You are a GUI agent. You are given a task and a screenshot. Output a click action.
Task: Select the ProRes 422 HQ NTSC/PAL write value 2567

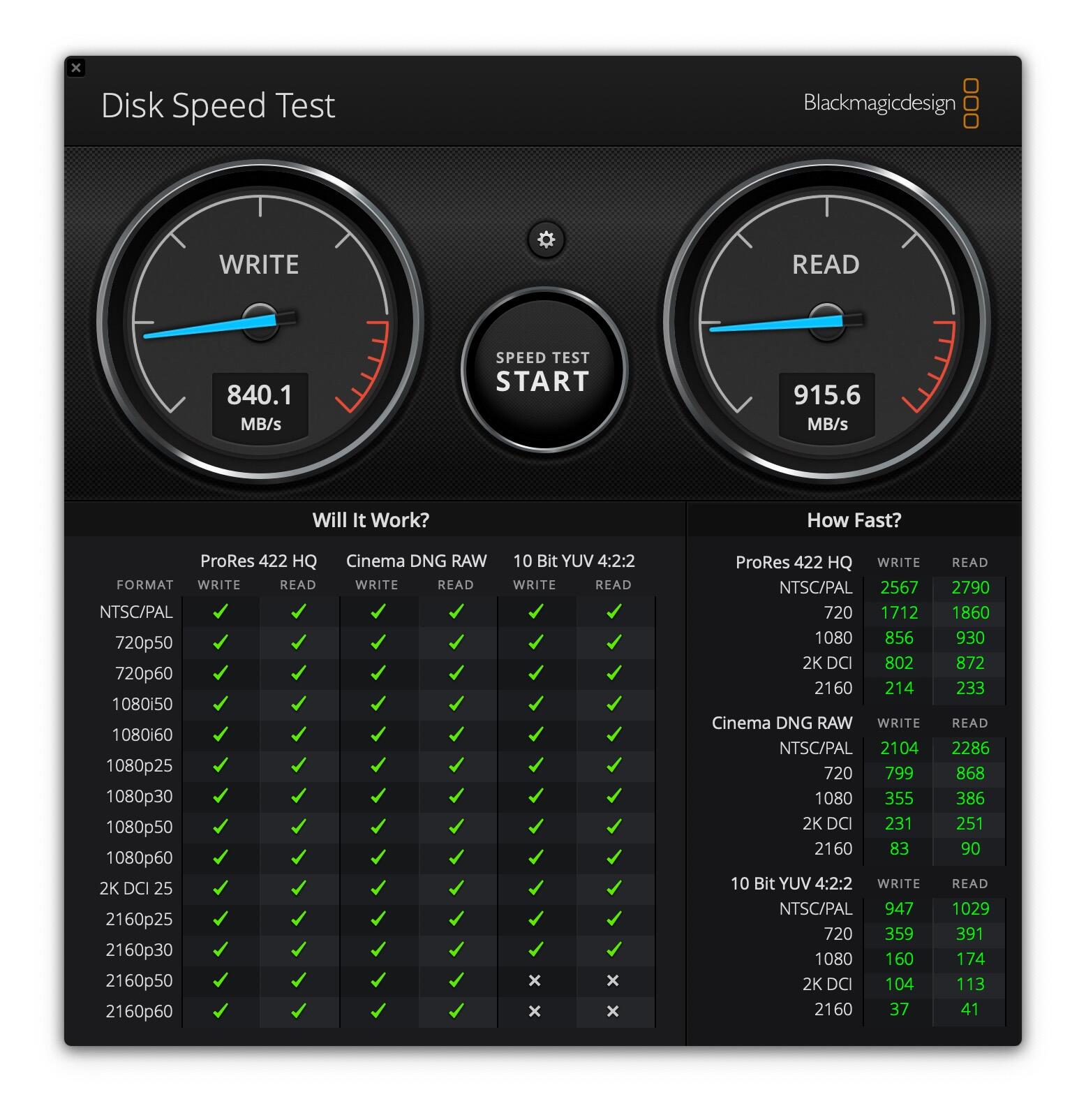tap(898, 588)
